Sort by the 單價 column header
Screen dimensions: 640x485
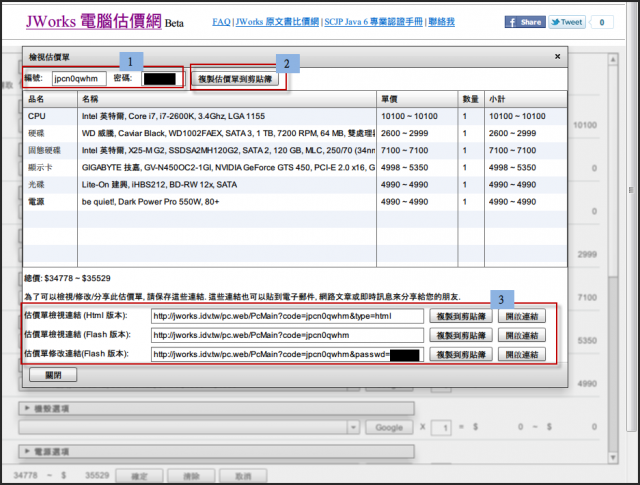point(417,99)
